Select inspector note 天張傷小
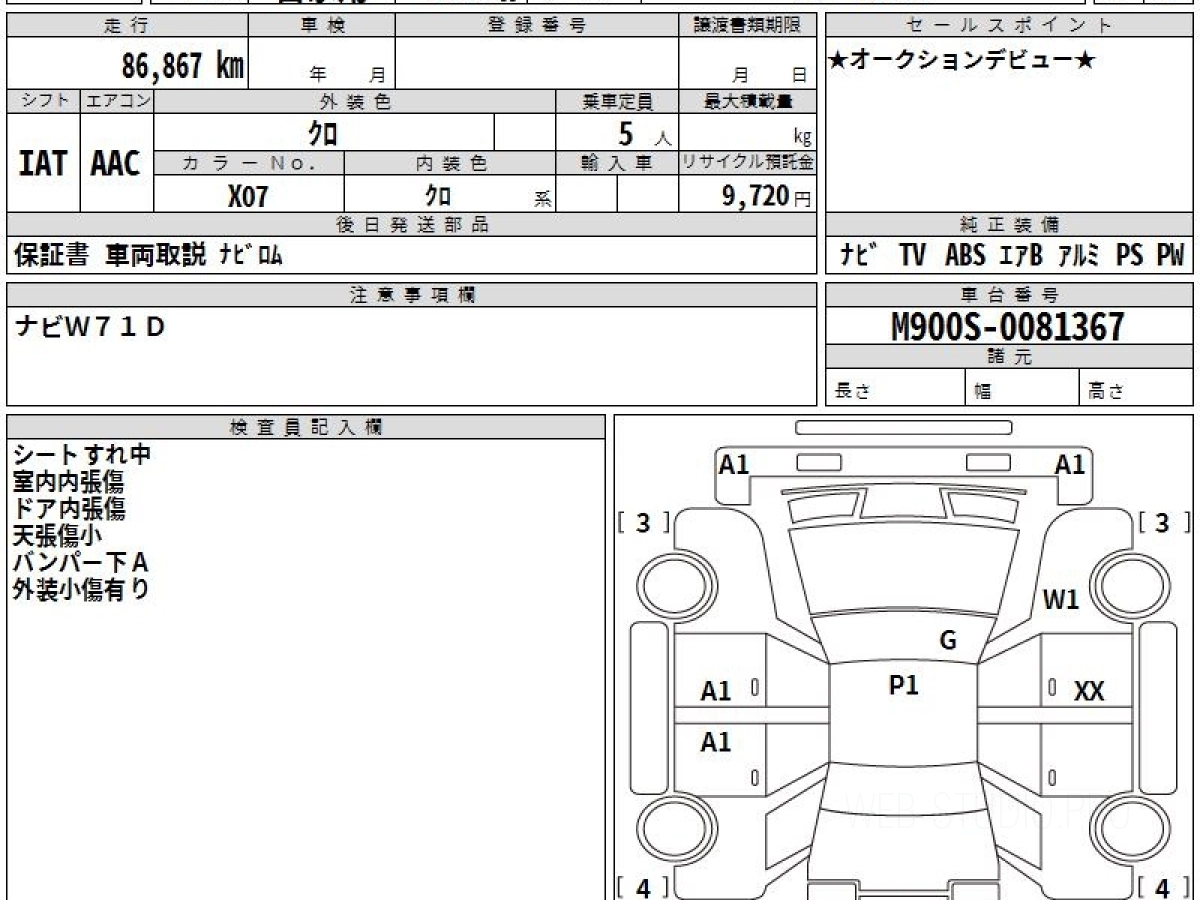 pos(57,536)
